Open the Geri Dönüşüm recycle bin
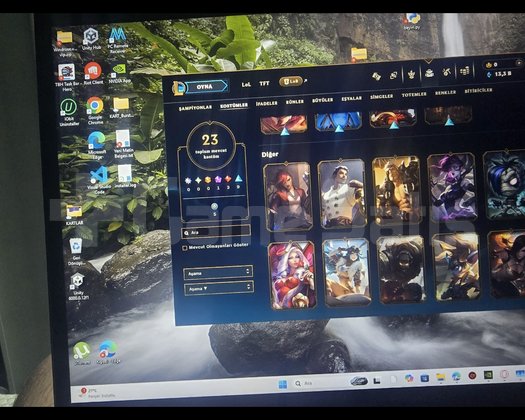 (76, 251)
